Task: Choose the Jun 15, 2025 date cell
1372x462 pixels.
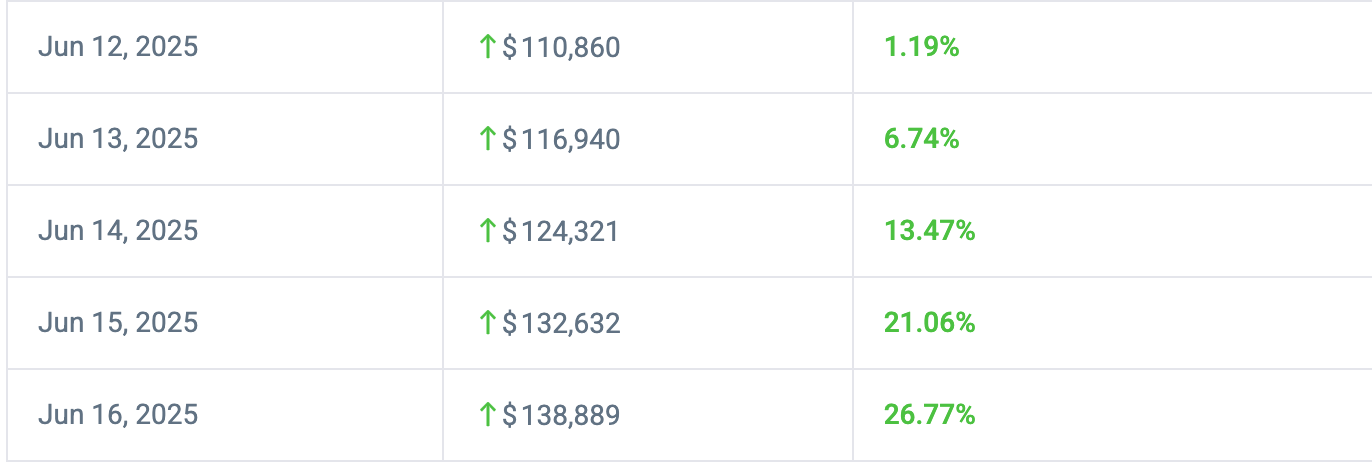Action: 118,323
